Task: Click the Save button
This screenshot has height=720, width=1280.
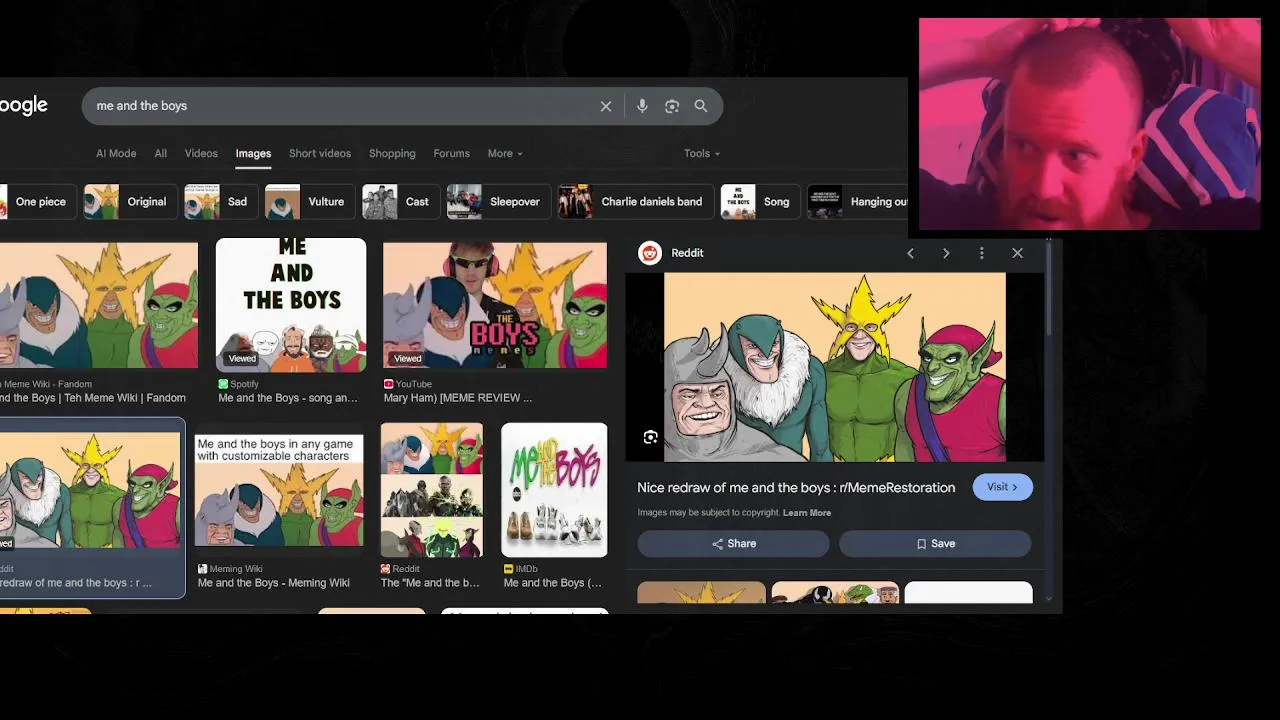Action: pos(935,544)
